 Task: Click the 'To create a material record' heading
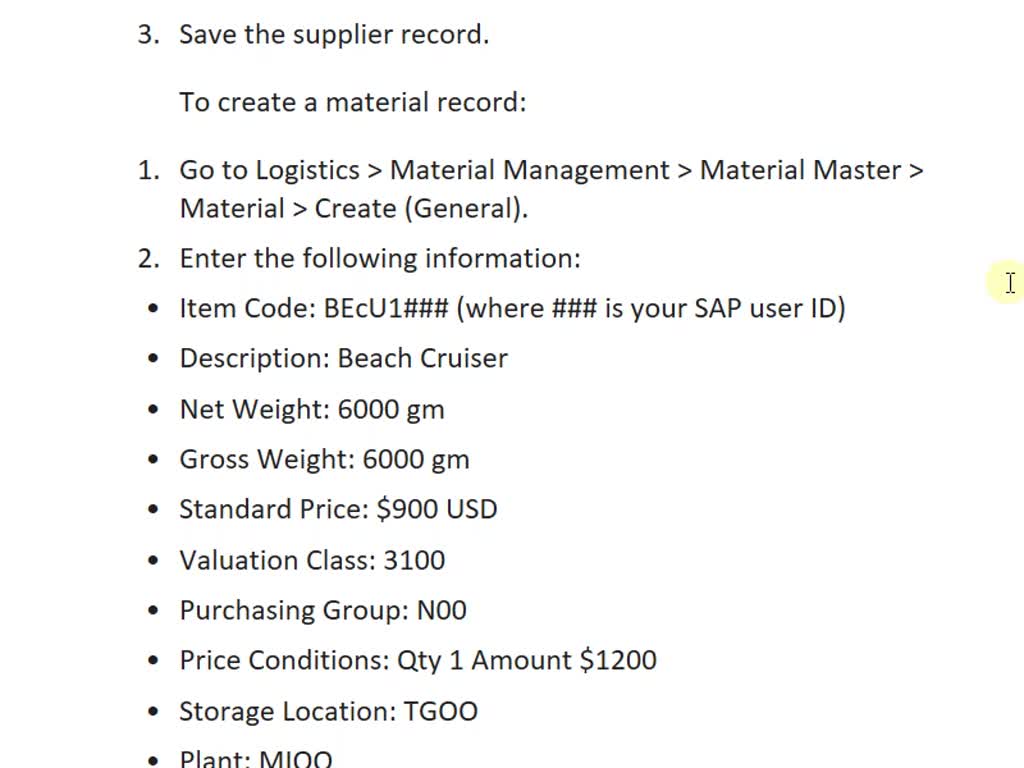[353, 103]
